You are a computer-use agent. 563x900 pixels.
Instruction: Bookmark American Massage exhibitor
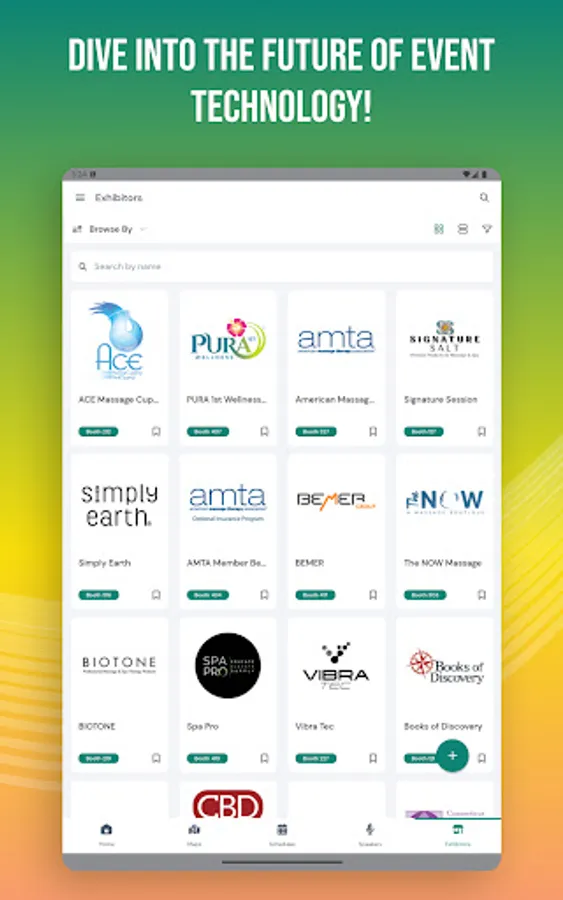point(373,432)
